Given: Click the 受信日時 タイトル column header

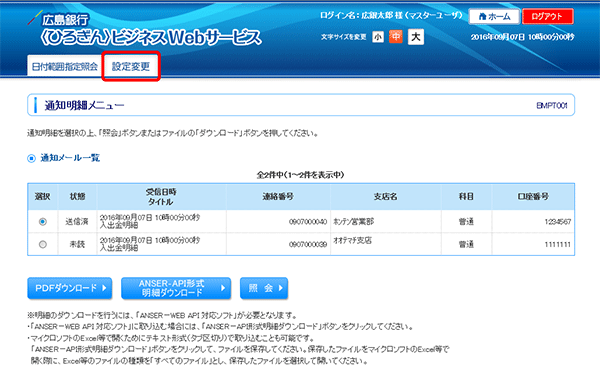Looking at the screenshot, I should tap(161, 197).
